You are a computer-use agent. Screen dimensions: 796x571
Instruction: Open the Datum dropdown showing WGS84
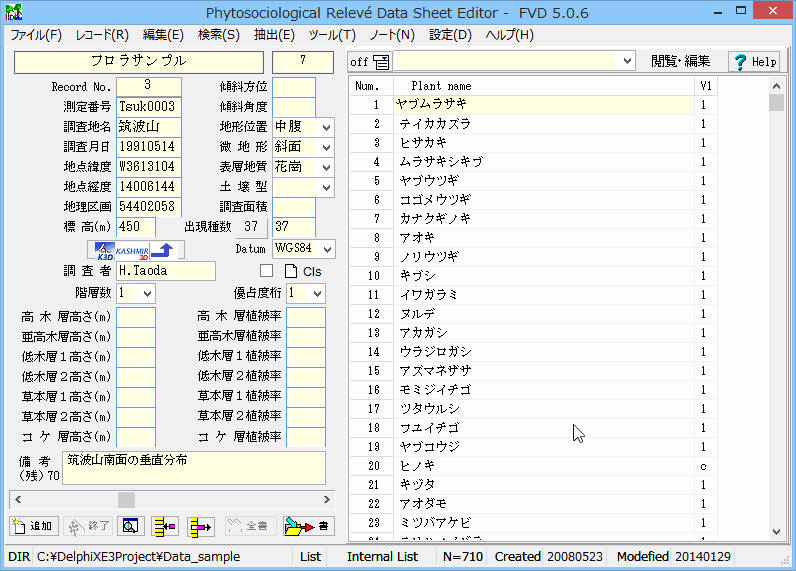click(x=327, y=249)
